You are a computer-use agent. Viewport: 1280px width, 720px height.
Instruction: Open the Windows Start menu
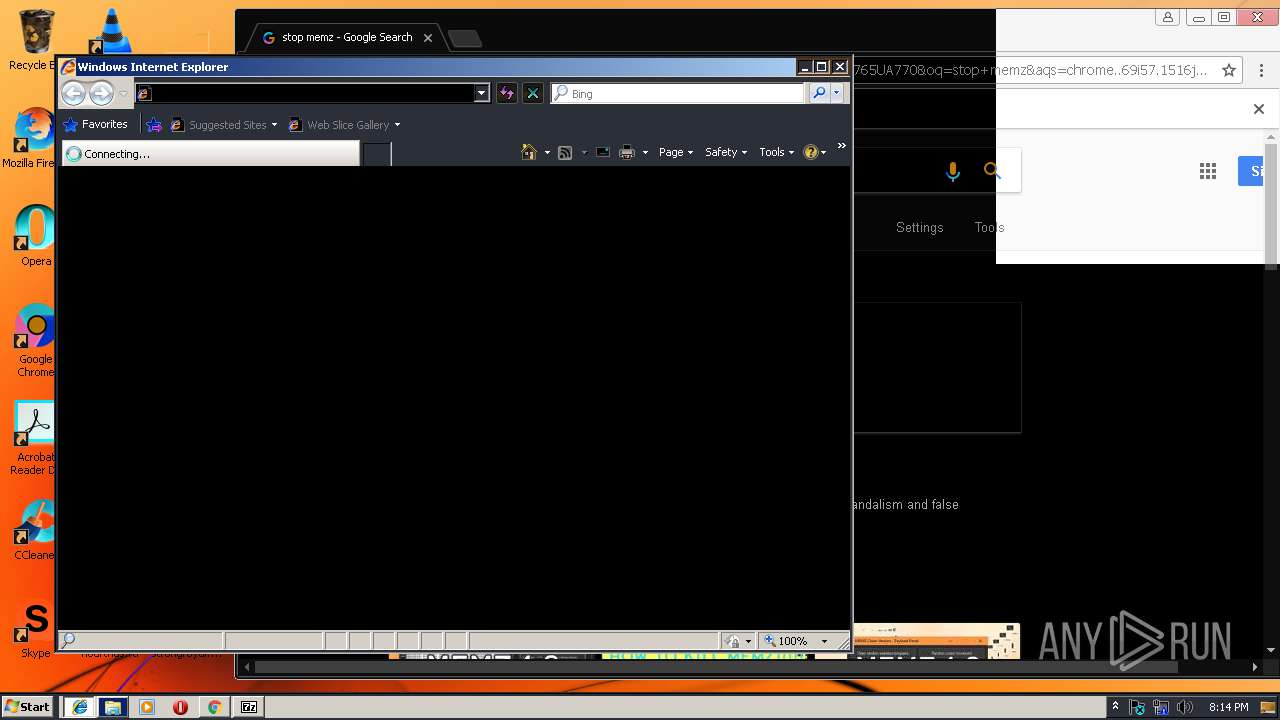pos(27,706)
